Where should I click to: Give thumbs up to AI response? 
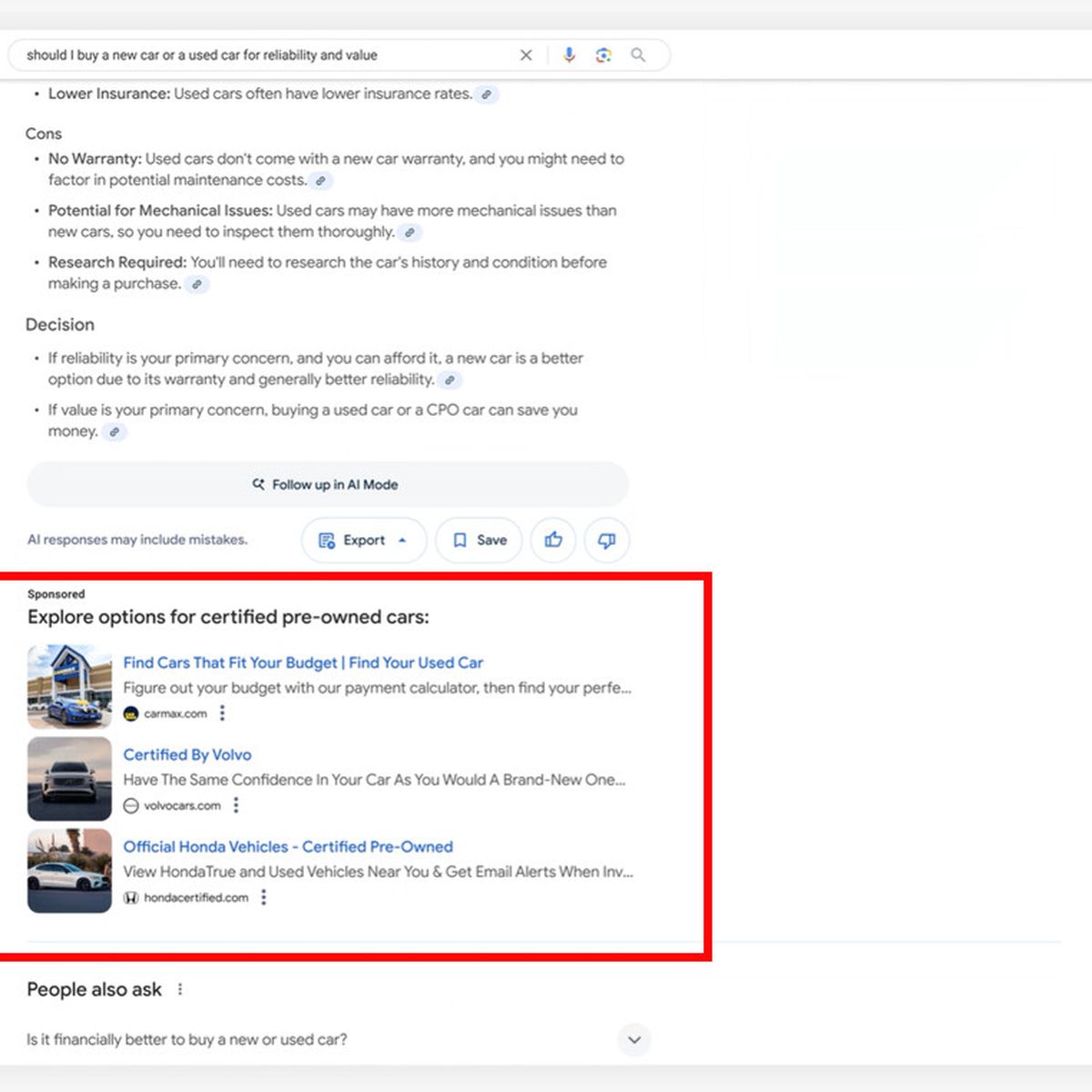click(553, 541)
